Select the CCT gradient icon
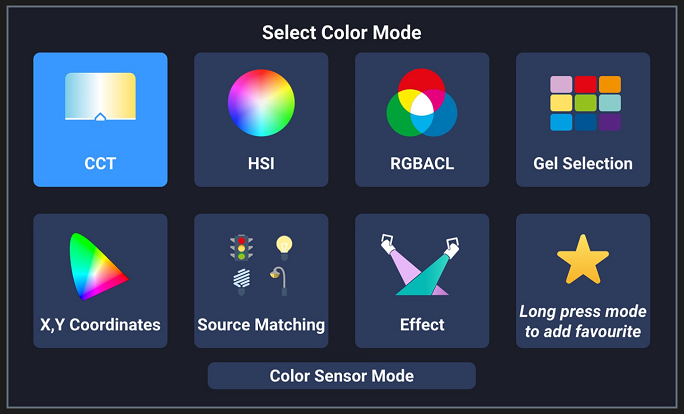 (100, 96)
